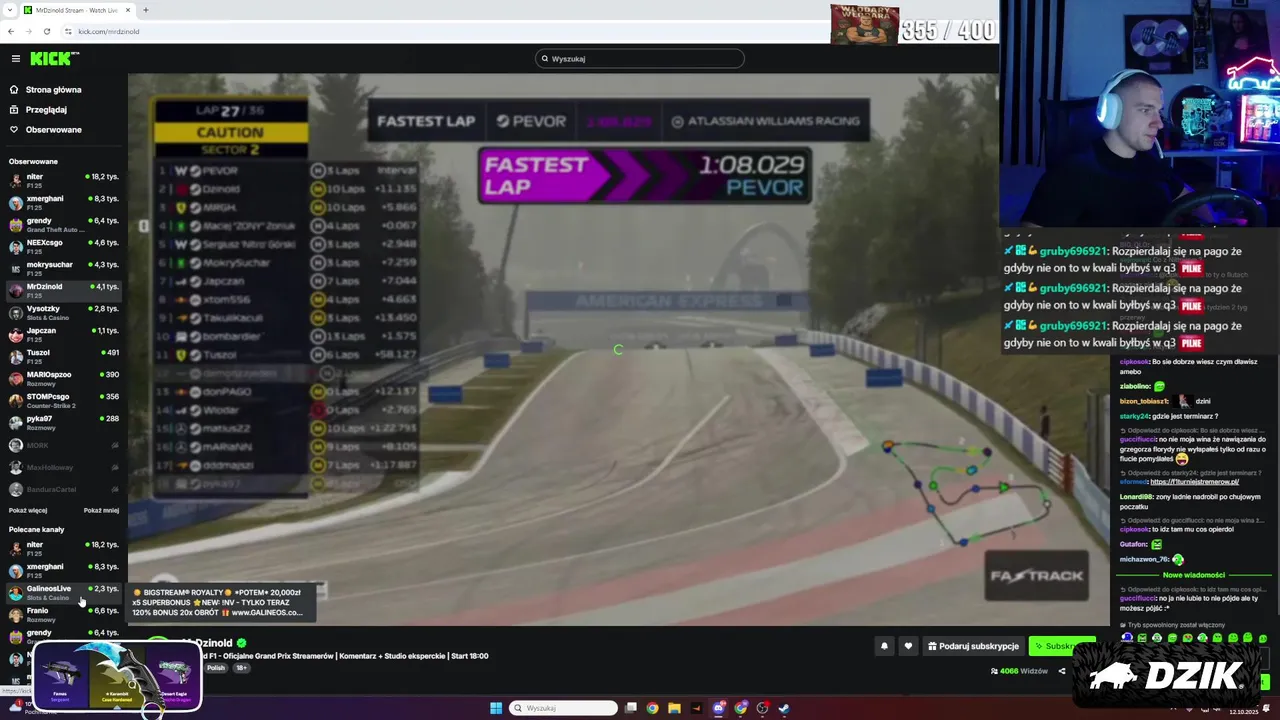Open the turniejstremerow.pl chat link
The height and width of the screenshot is (720, 1280).
1194,482
